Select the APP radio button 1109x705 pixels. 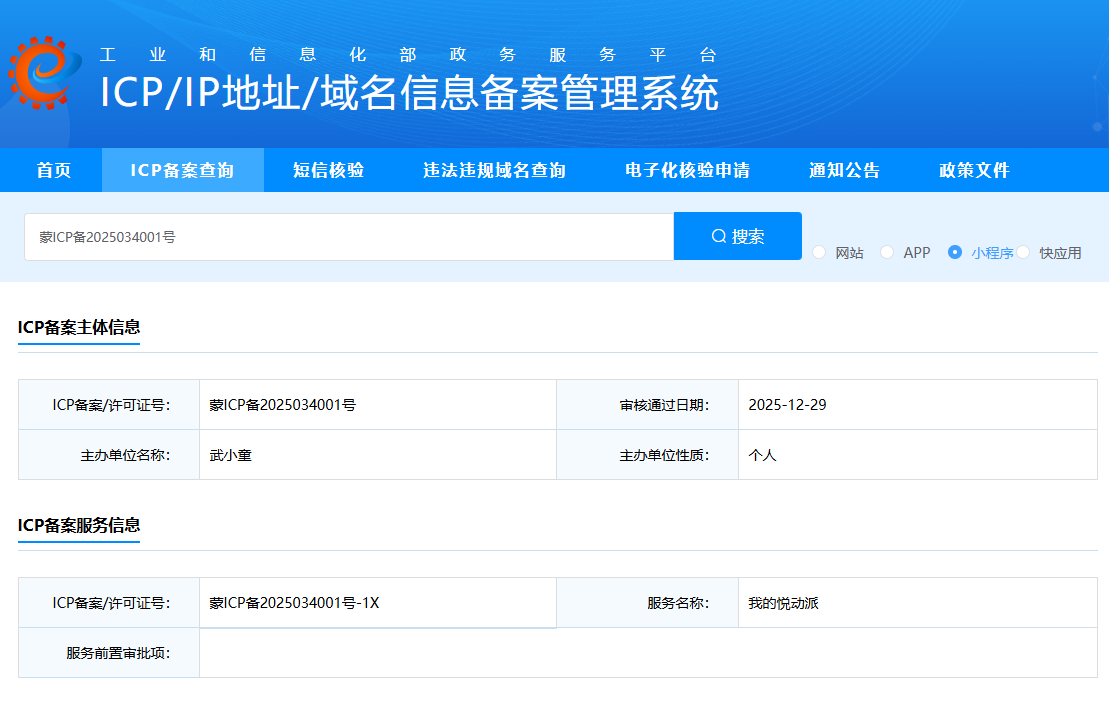[887, 252]
